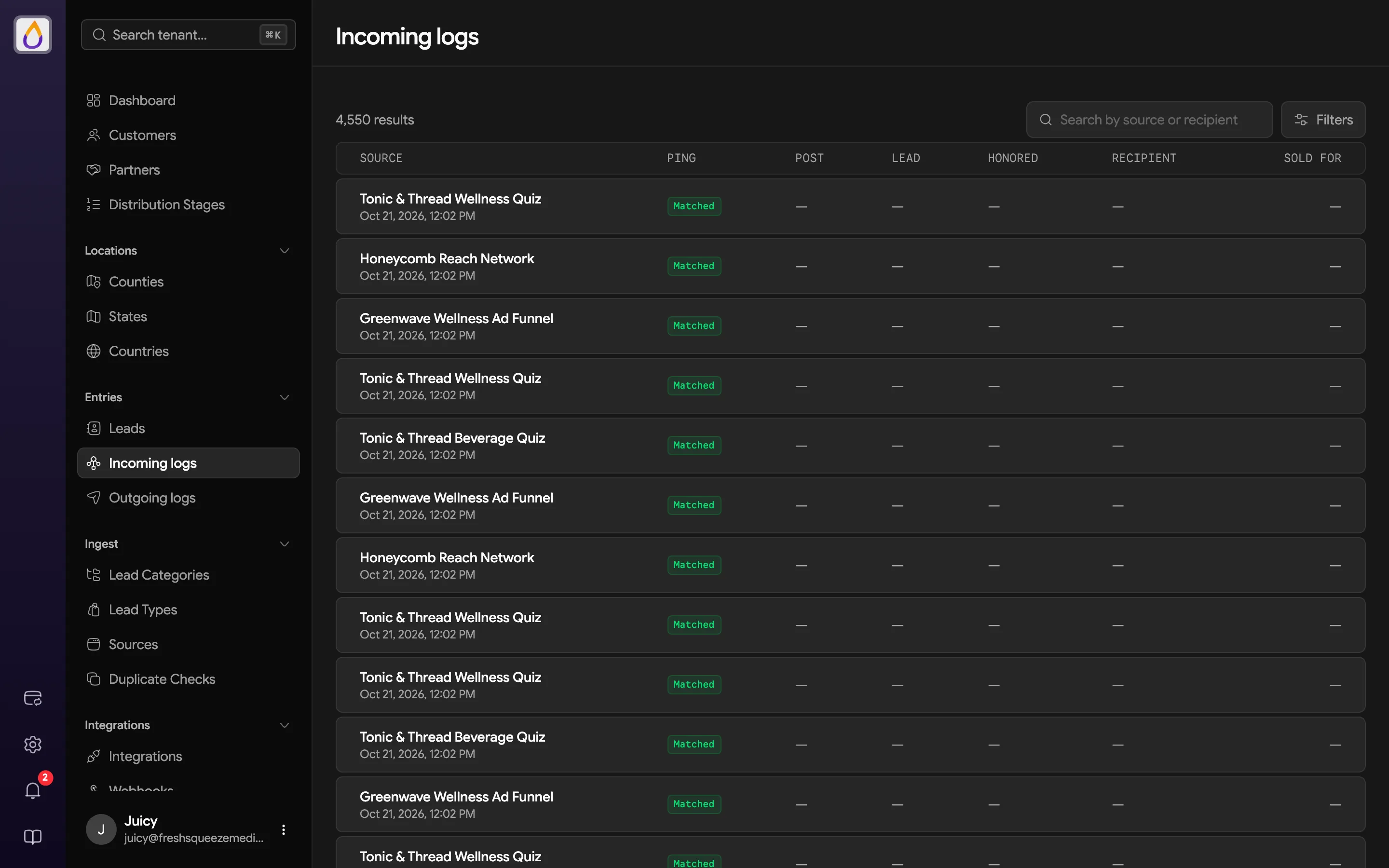Viewport: 1389px width, 868px height.
Task: Open first Greenwave Wellness Ad Funnel row
Action: coord(850,326)
